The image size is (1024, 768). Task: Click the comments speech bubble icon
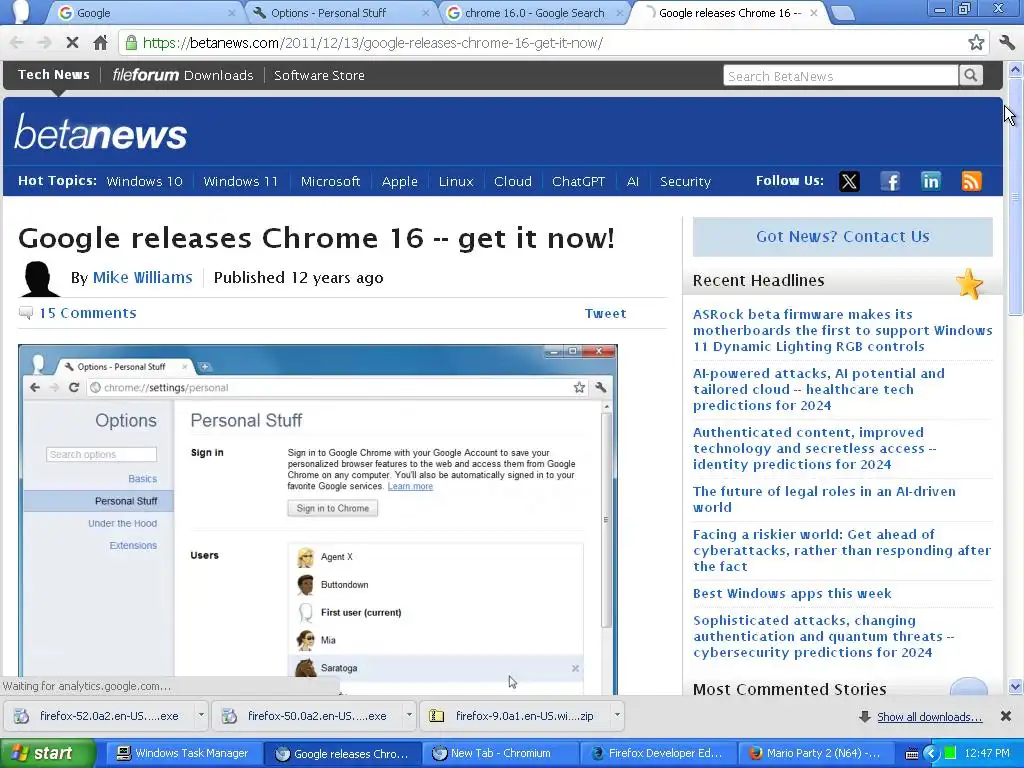coord(25,313)
